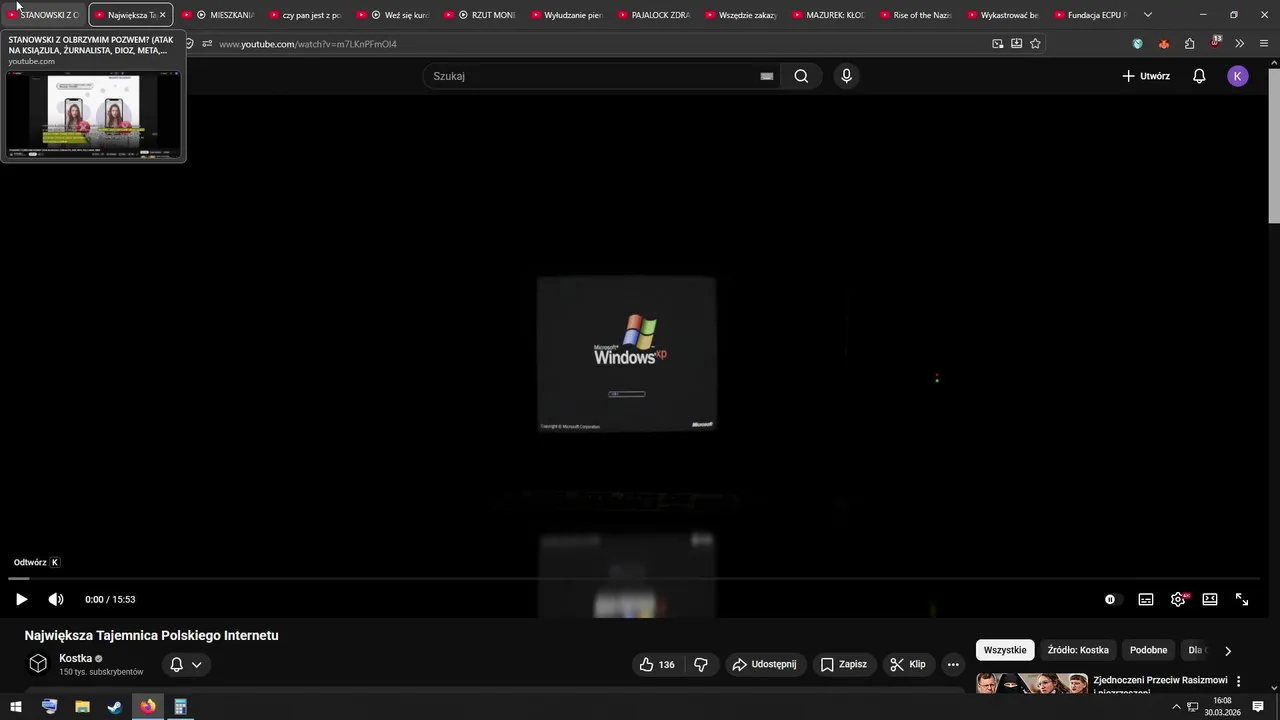Switch to Rise of the Nazis tab

915,15
